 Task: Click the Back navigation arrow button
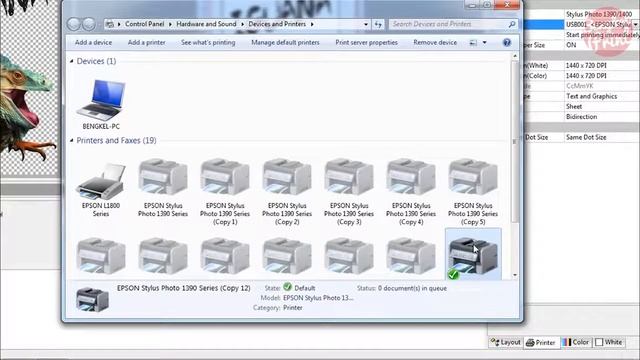pyautogui.click(x=73, y=24)
